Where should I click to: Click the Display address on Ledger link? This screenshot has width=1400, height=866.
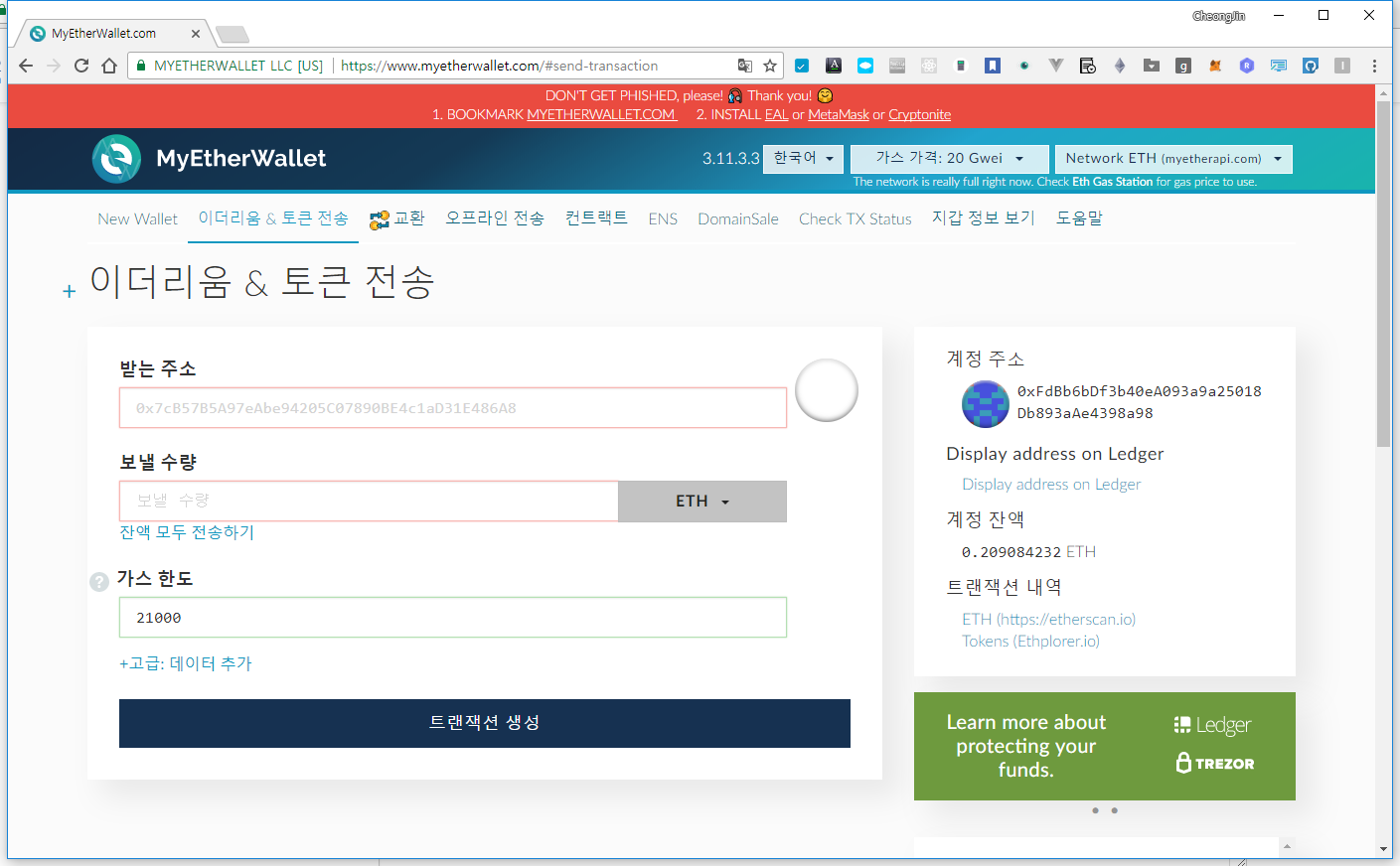click(1051, 485)
